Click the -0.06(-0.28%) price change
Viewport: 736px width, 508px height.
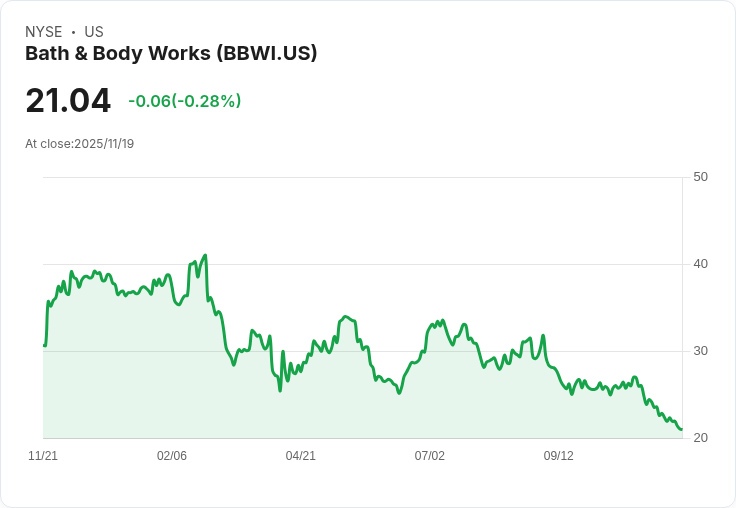tap(184, 101)
